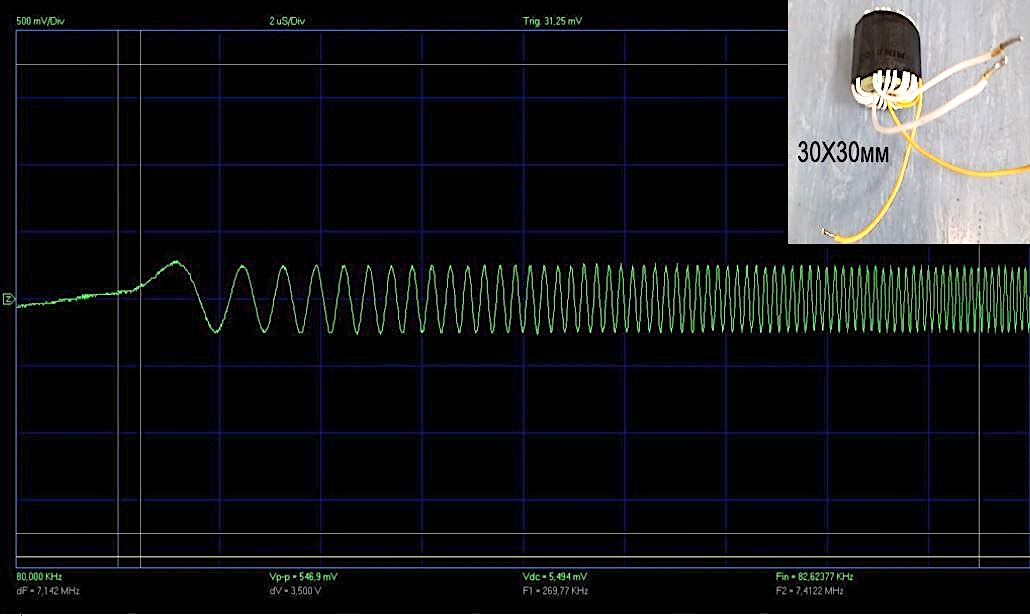
Task: Click the channel ground marker on left edge
Action: [9, 299]
